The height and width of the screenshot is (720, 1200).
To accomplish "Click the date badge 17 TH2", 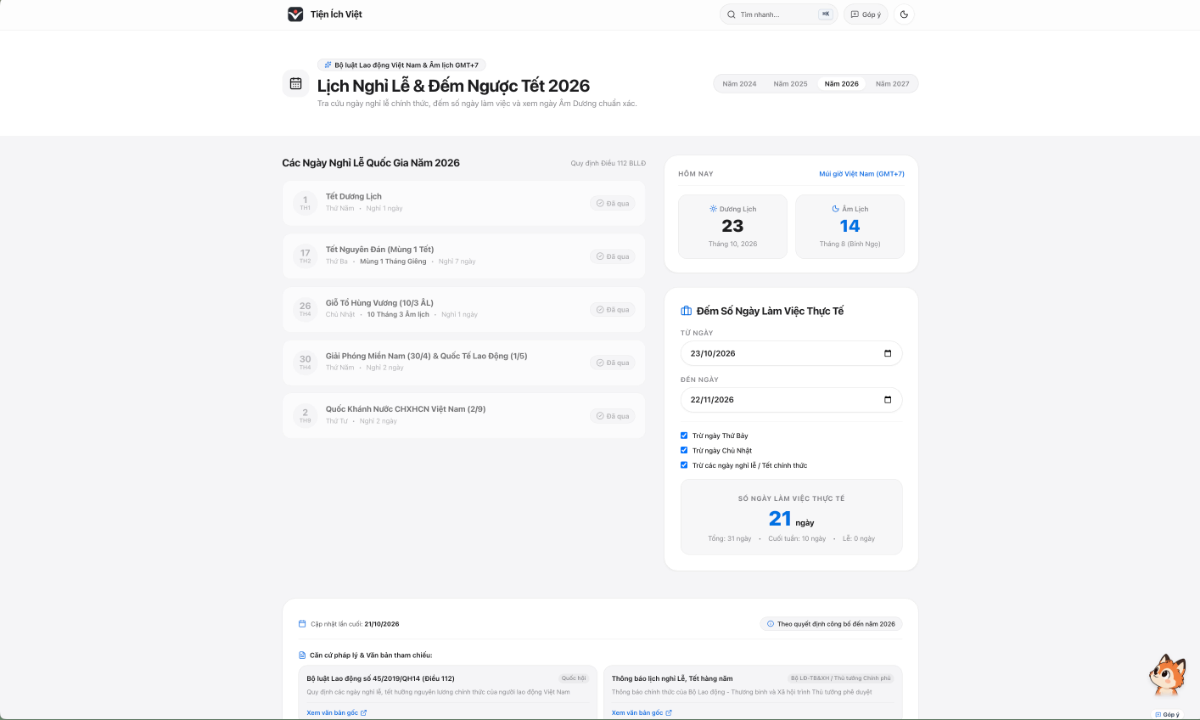I will (305, 256).
